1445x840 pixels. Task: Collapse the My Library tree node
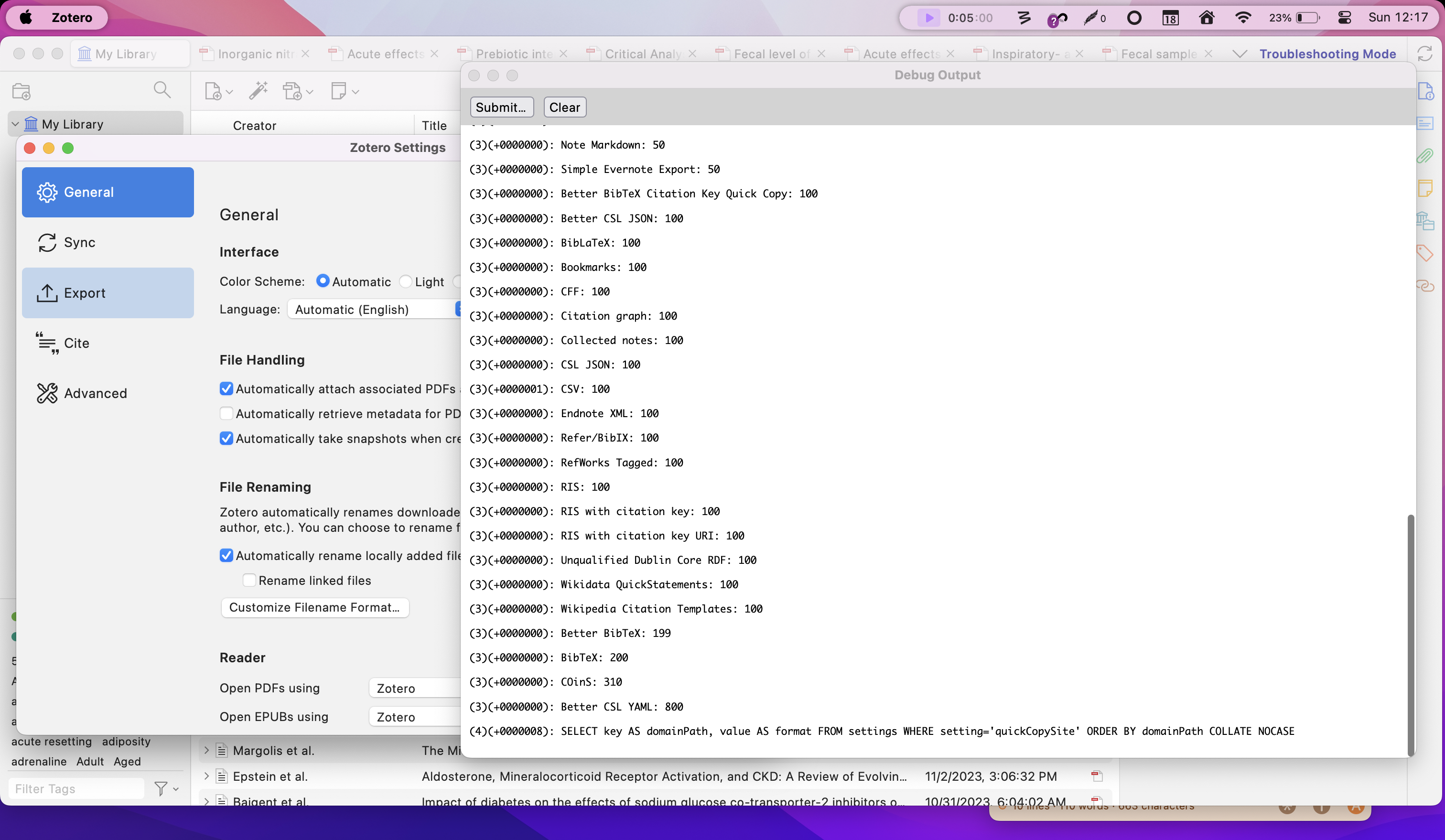tap(15, 124)
